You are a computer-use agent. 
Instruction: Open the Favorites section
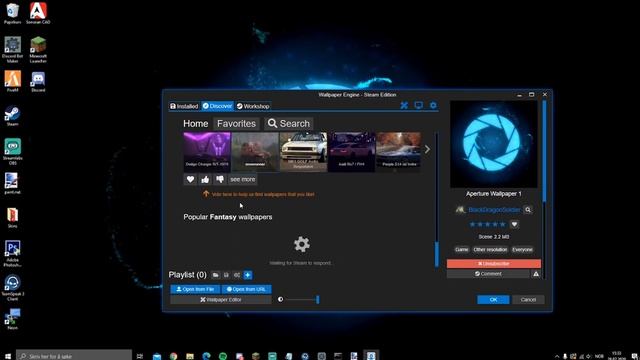click(236, 124)
